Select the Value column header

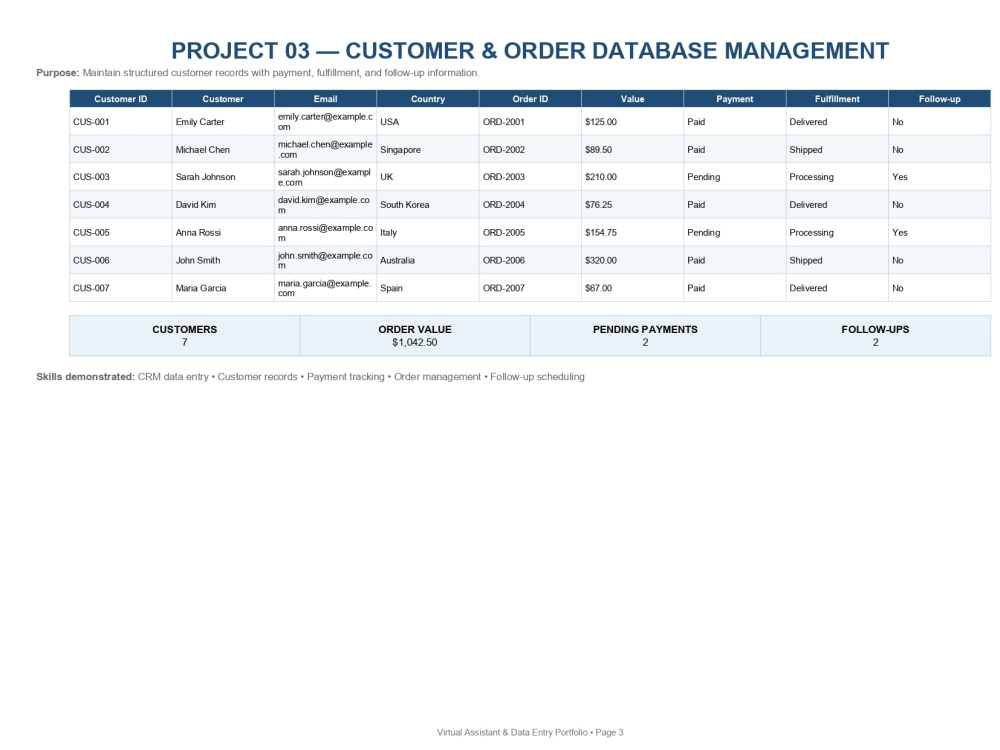[633, 99]
